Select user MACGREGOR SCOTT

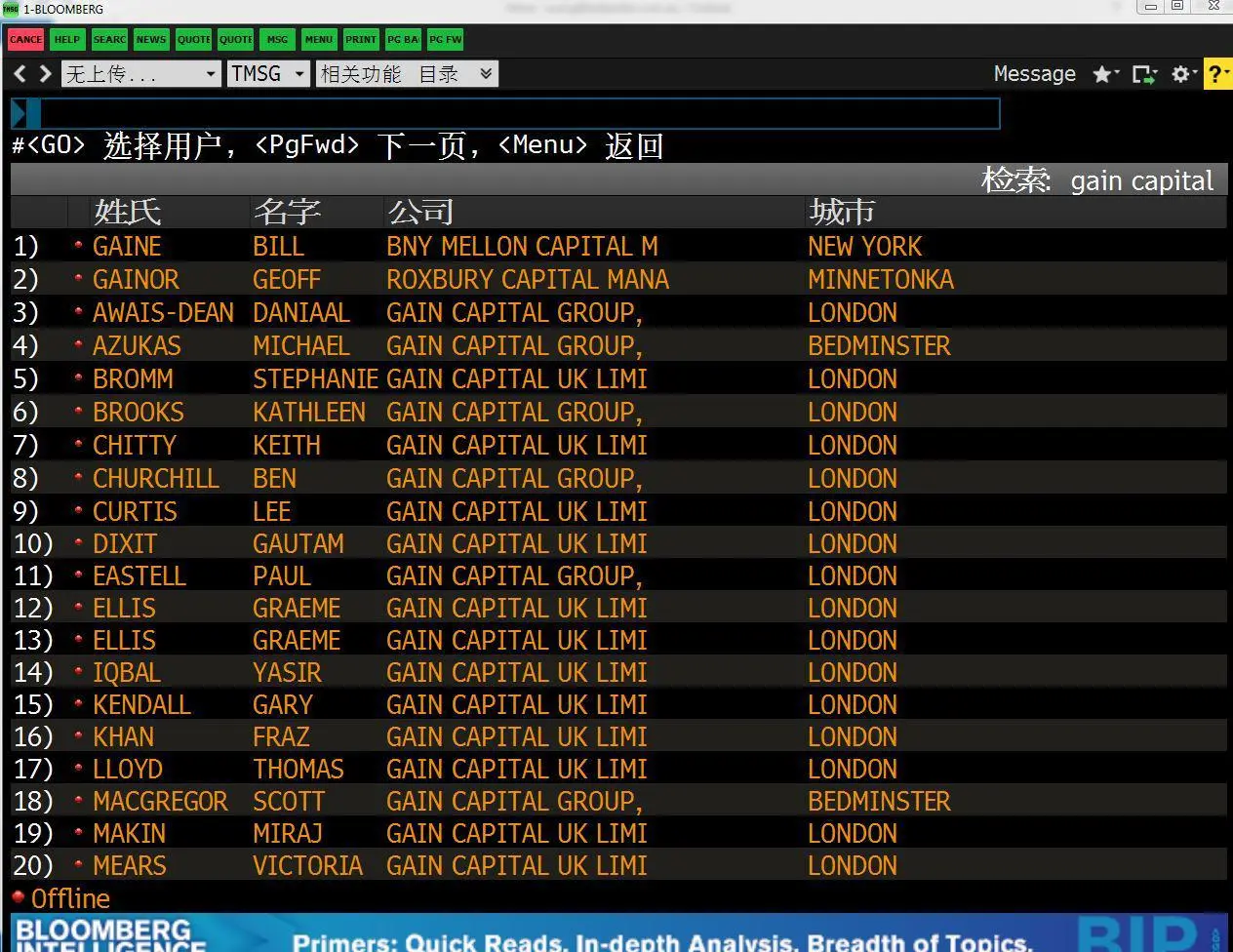tap(618, 801)
